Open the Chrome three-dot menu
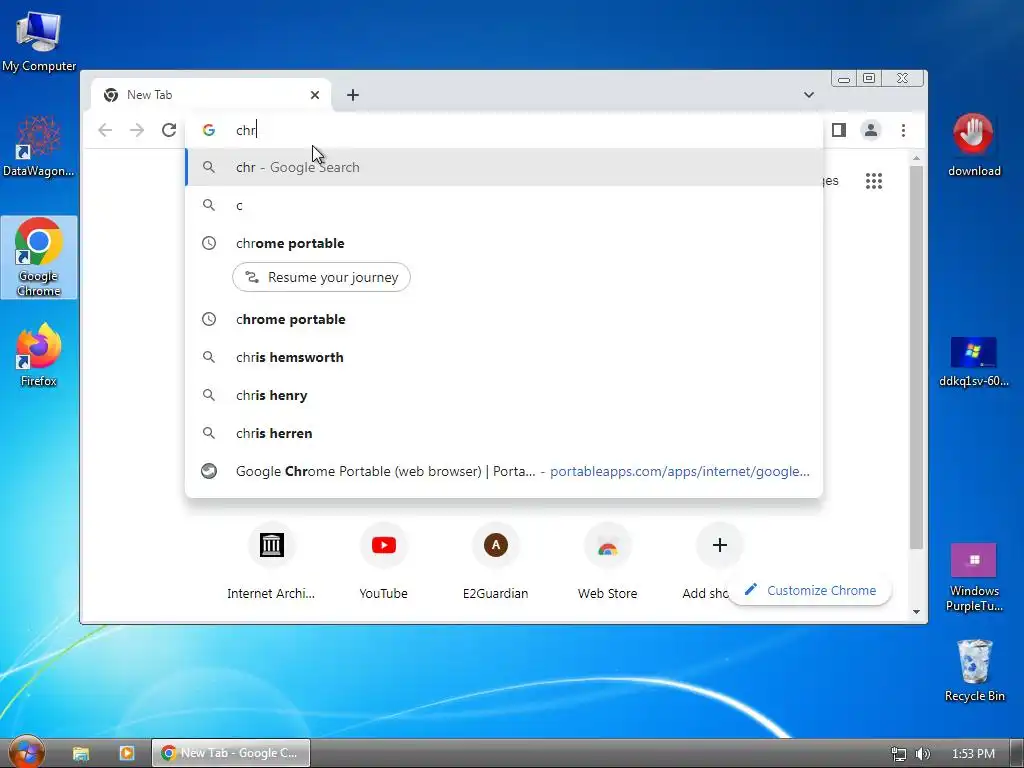The width and height of the screenshot is (1024, 768). 903,131
